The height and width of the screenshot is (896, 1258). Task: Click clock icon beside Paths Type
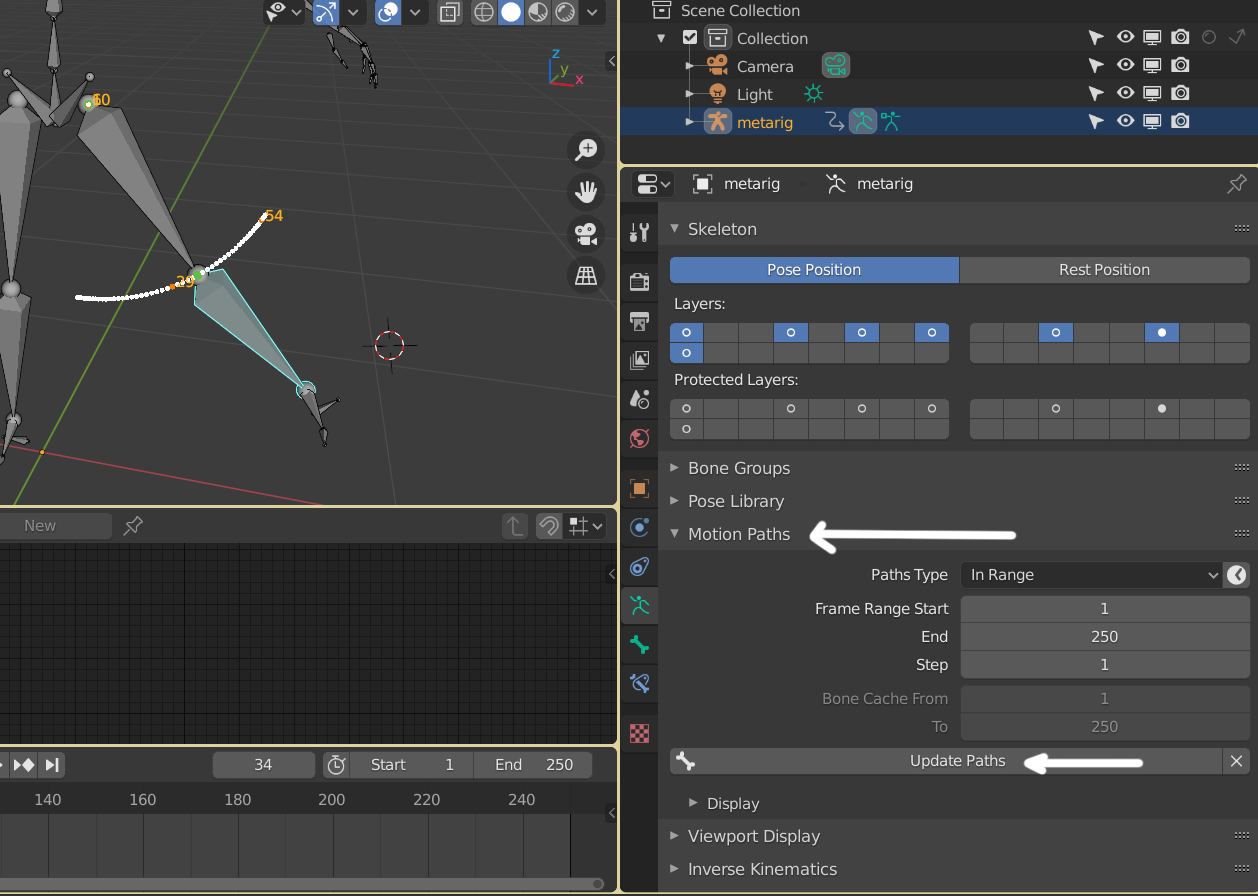pos(1237,575)
